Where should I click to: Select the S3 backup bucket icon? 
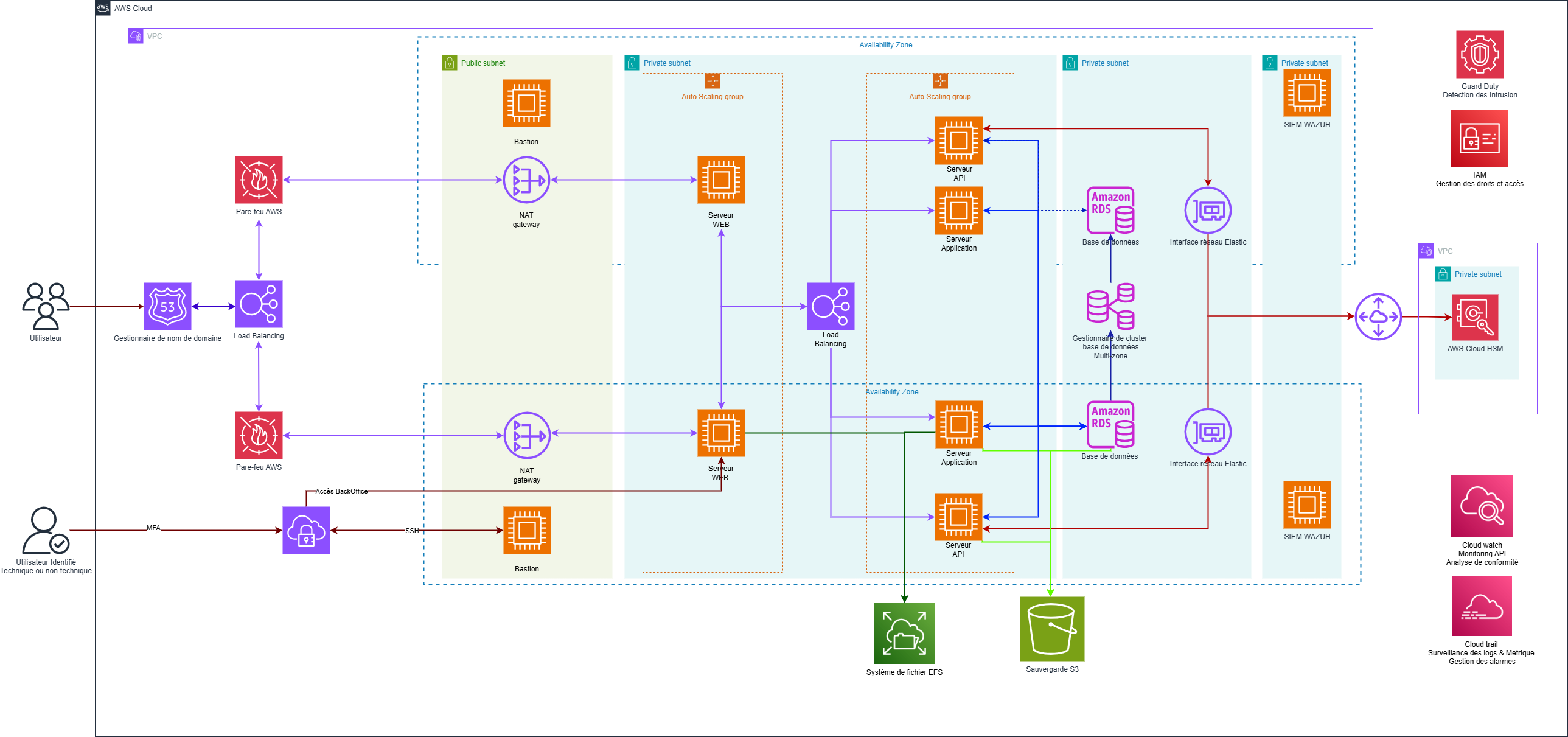[x=1053, y=629]
